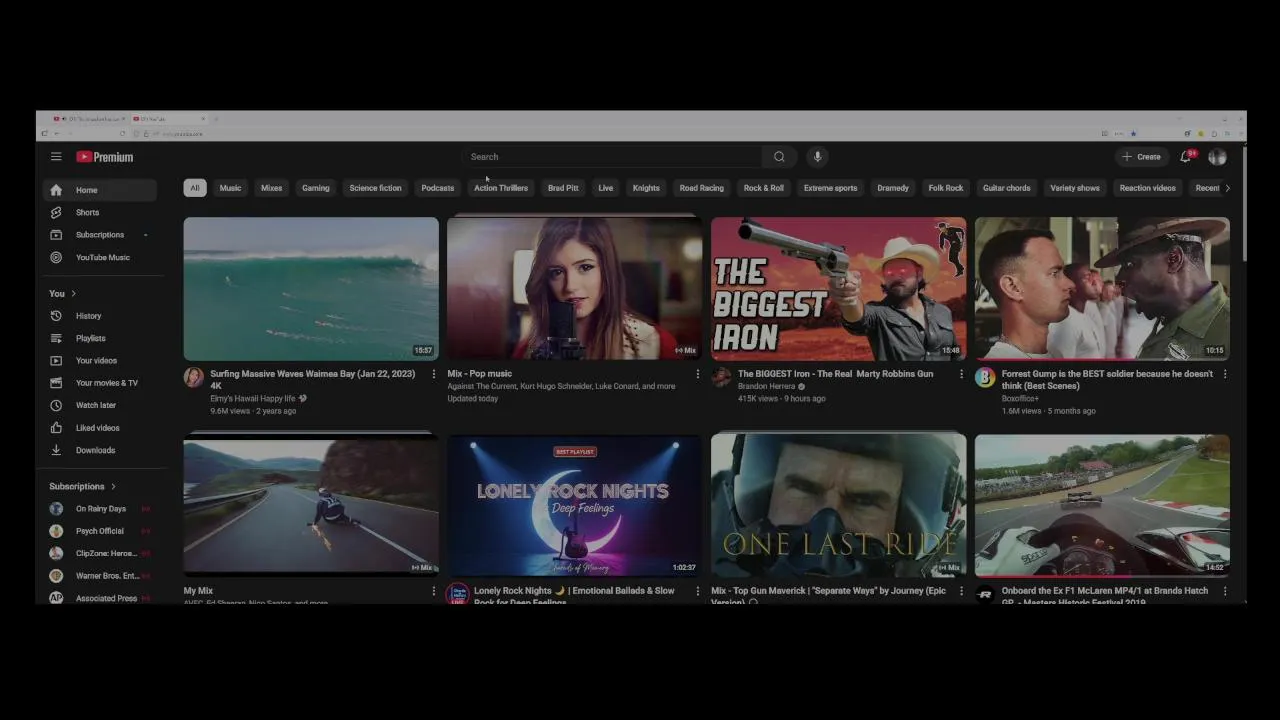
Task: Open the account avatar menu
Action: click(1217, 157)
